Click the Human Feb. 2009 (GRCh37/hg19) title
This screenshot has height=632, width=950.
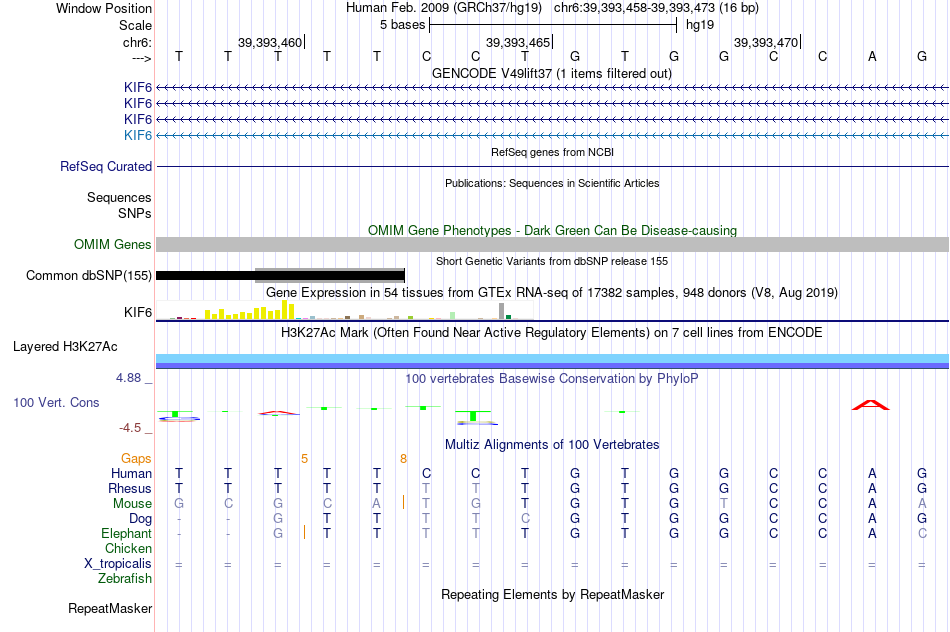(445, 8)
